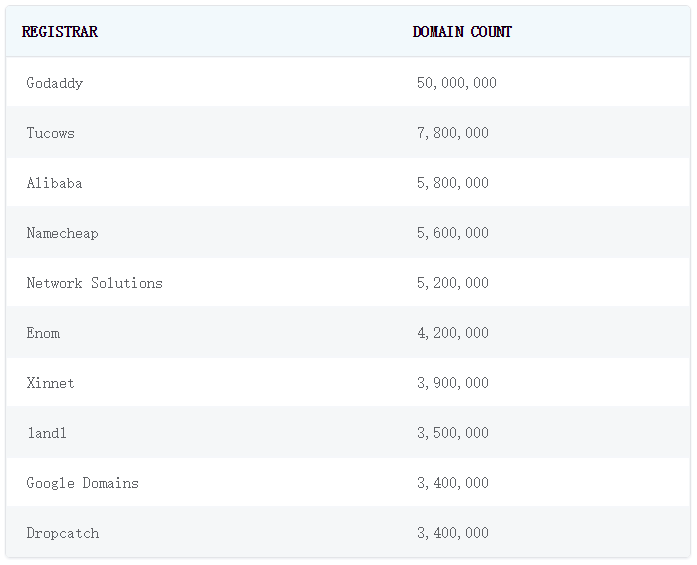Click the 5,600,000 domain count value
697x565 pixels.
pyautogui.click(x=452, y=233)
